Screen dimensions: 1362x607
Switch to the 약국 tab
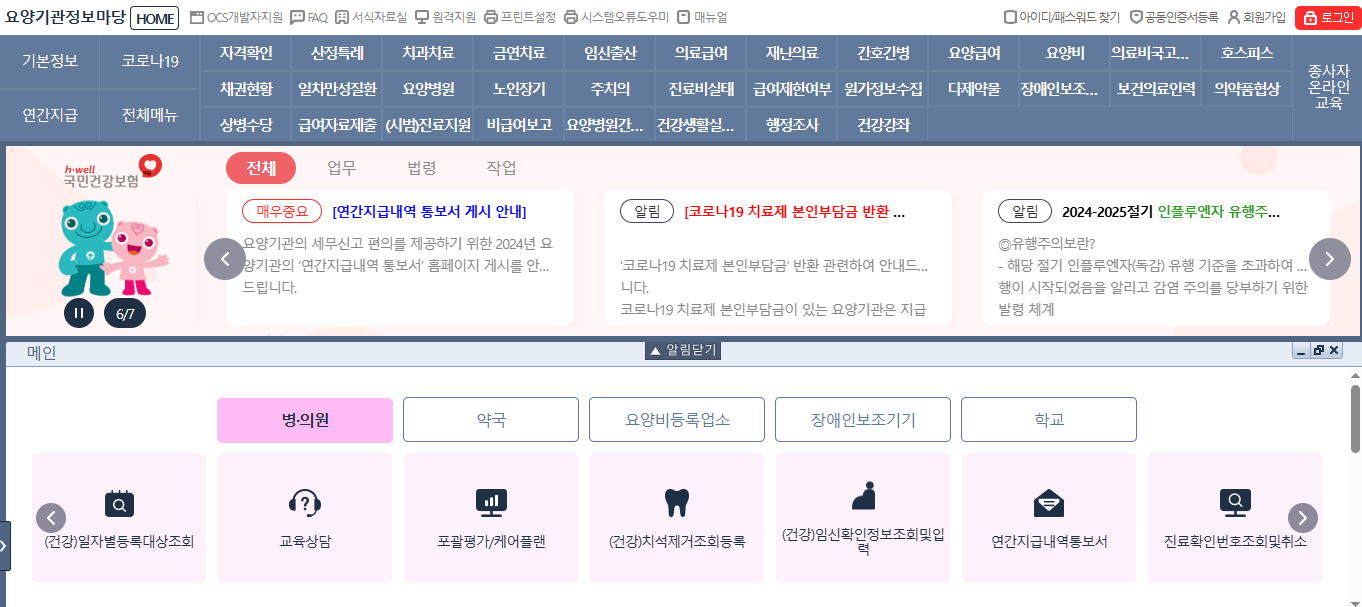click(x=490, y=419)
